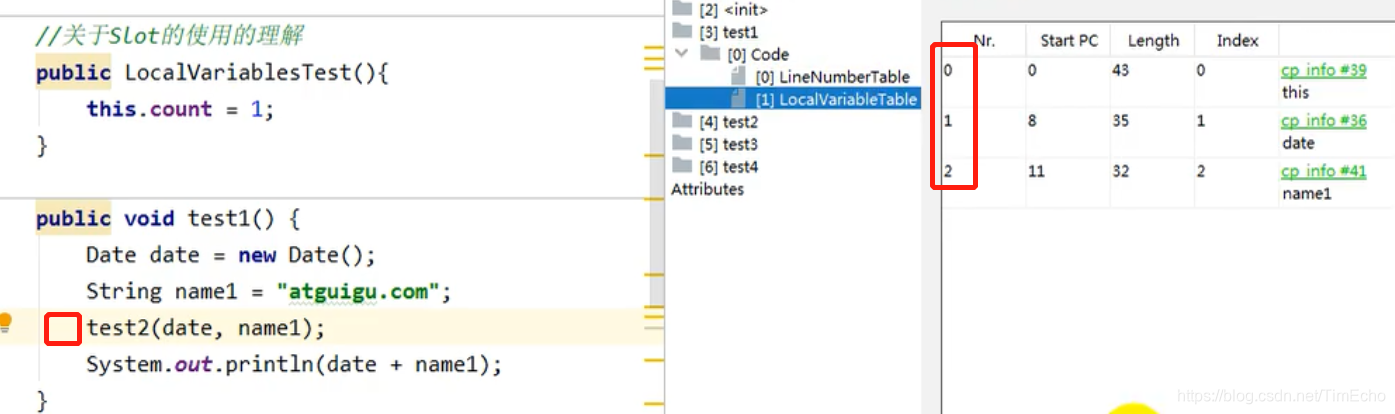Click the folder icon beside [0] Code
The height and width of the screenshot is (414, 1395).
709,54
